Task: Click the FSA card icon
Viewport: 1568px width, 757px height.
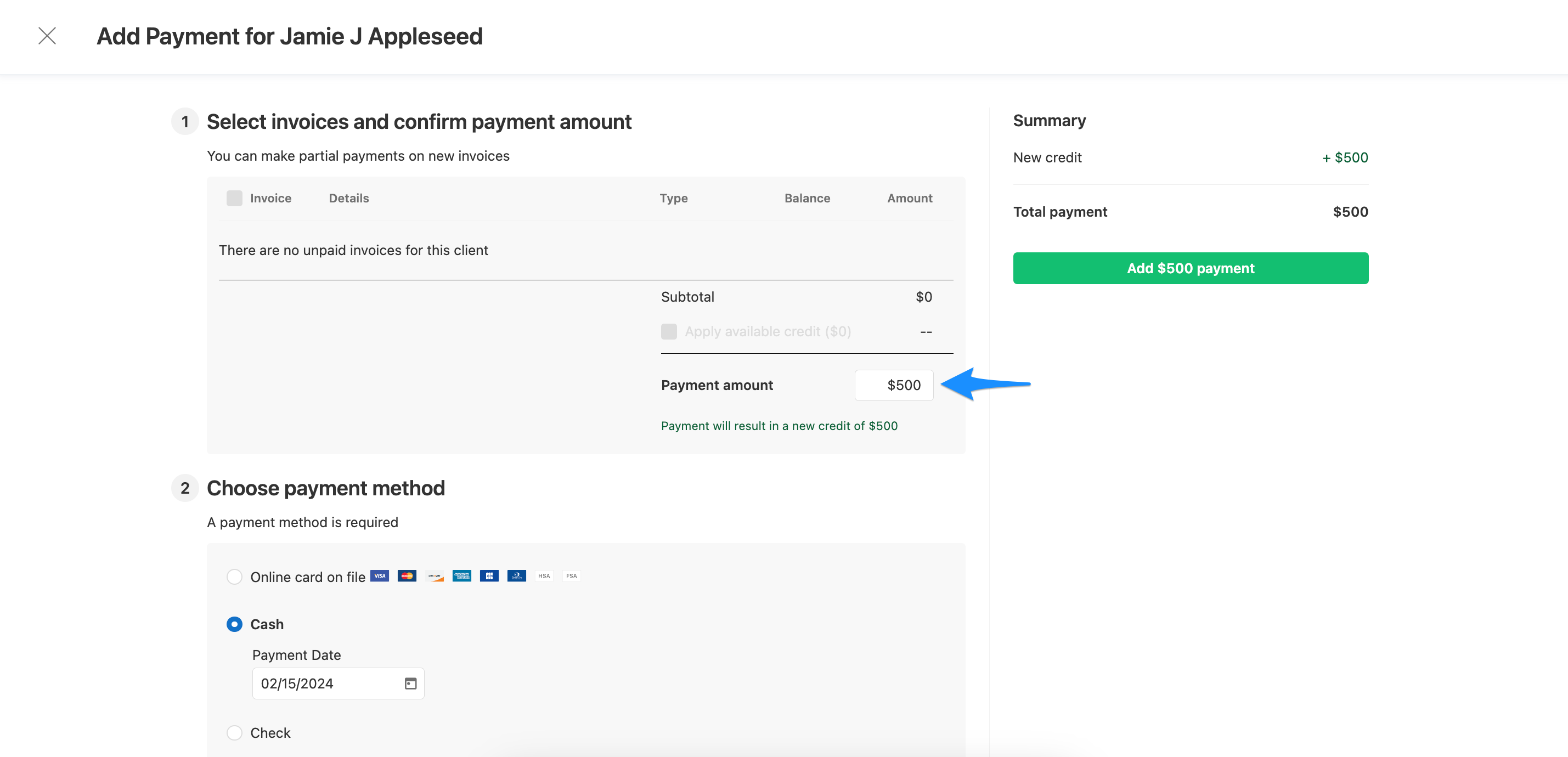Action: coord(572,575)
